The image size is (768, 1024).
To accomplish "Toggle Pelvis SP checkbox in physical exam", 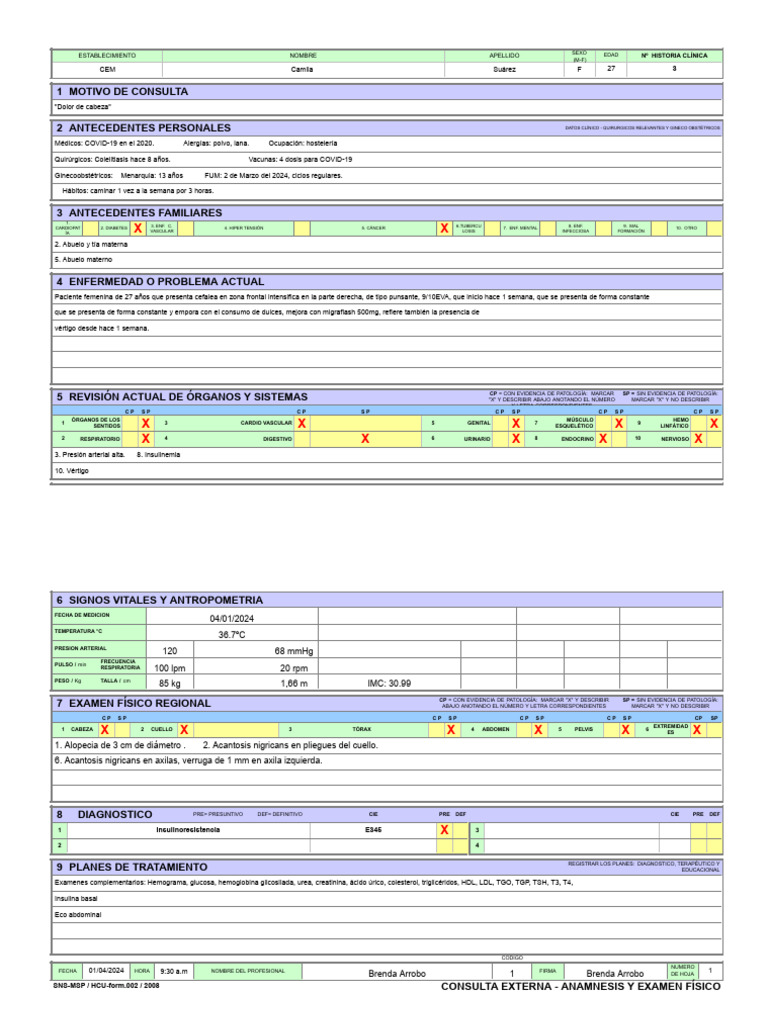I will 625,729.
